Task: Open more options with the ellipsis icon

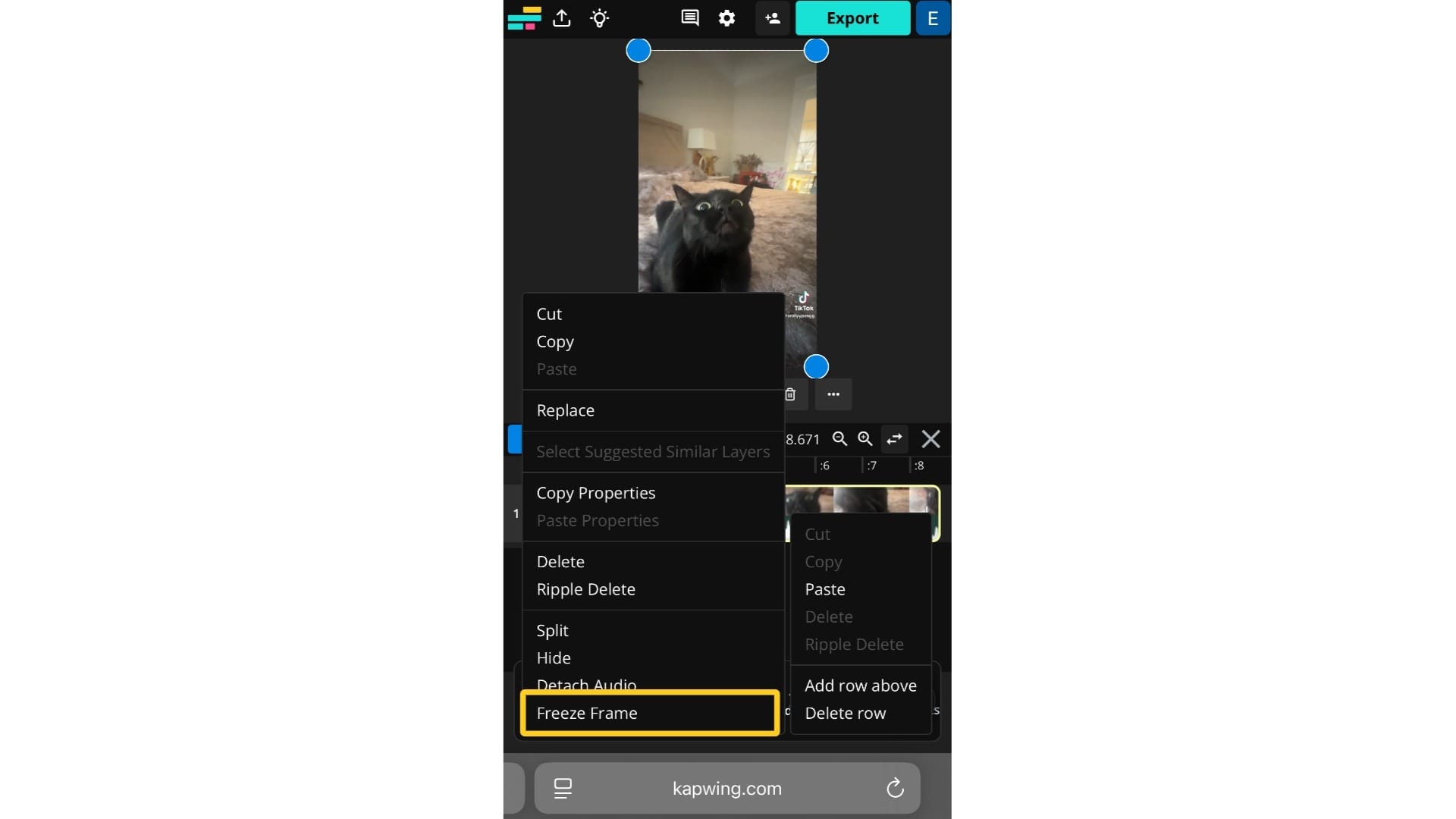Action: [x=833, y=394]
